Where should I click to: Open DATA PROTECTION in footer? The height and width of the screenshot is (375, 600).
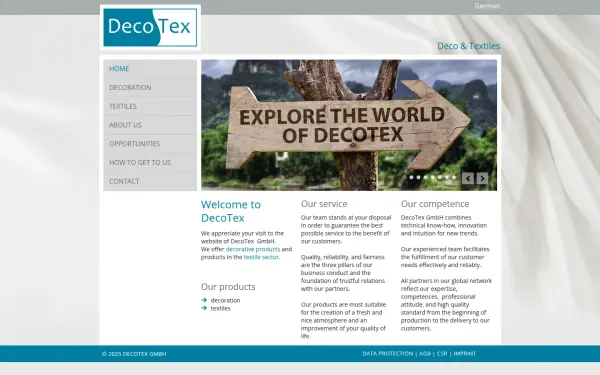[x=388, y=354]
